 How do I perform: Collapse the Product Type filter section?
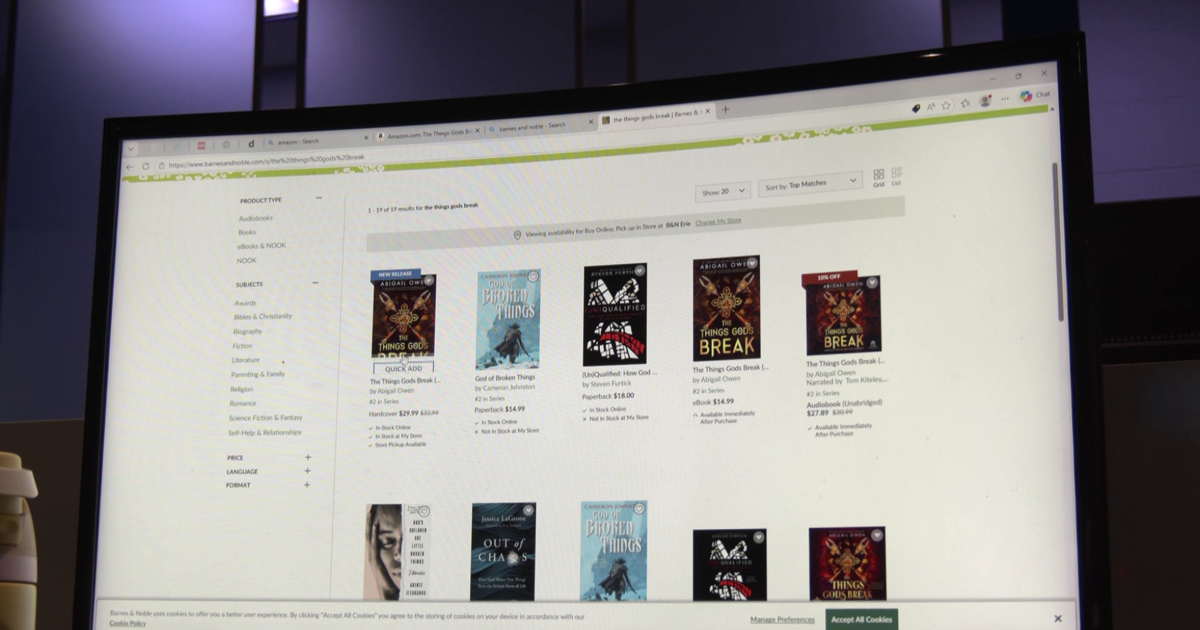click(x=318, y=198)
